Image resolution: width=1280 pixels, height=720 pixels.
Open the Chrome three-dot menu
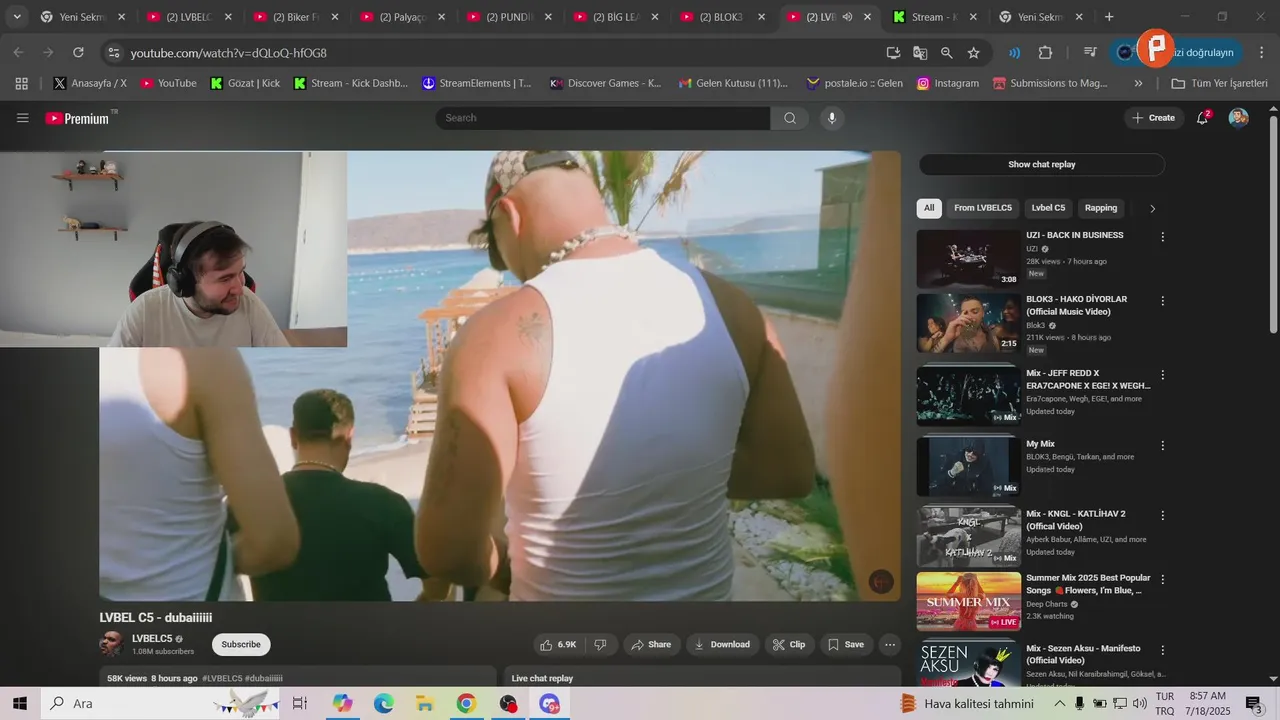(1261, 52)
